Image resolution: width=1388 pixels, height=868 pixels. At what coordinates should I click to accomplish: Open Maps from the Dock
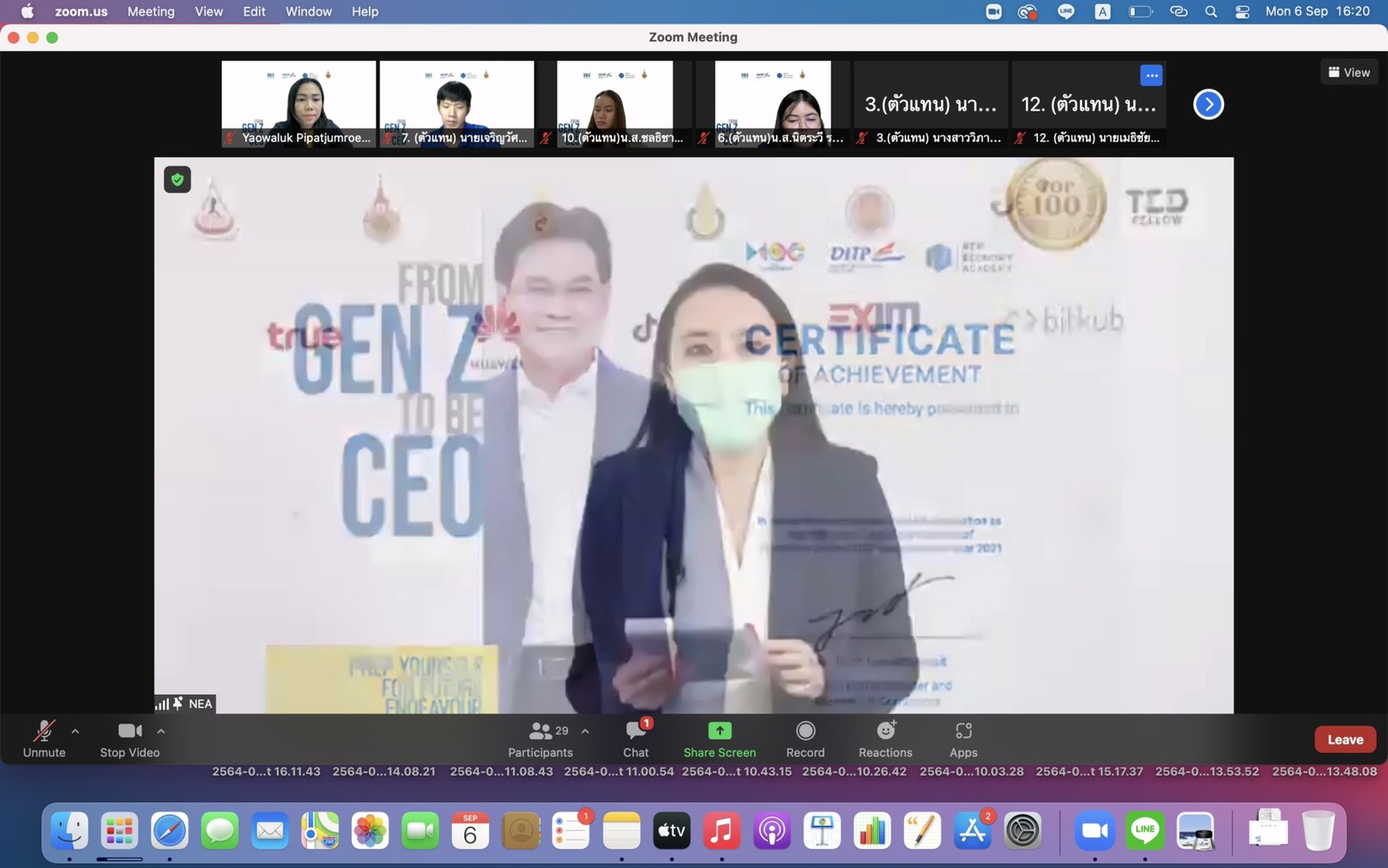pyautogui.click(x=320, y=830)
